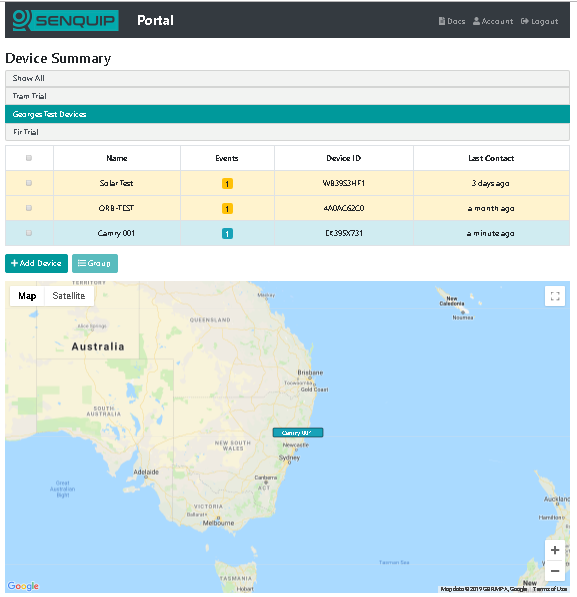This screenshot has width=577, height=597.
Task: Zoom out on the map
Action: tap(555, 571)
